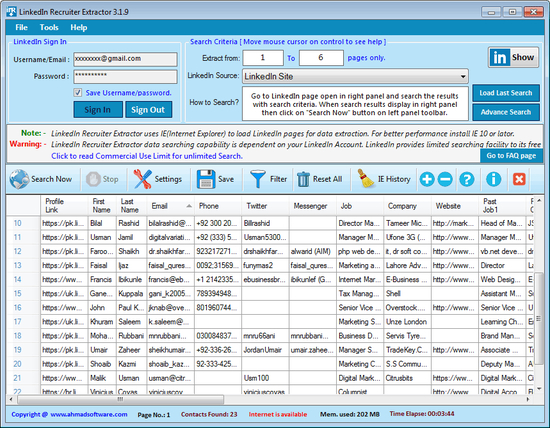Click the Profile Link column header

(64, 206)
